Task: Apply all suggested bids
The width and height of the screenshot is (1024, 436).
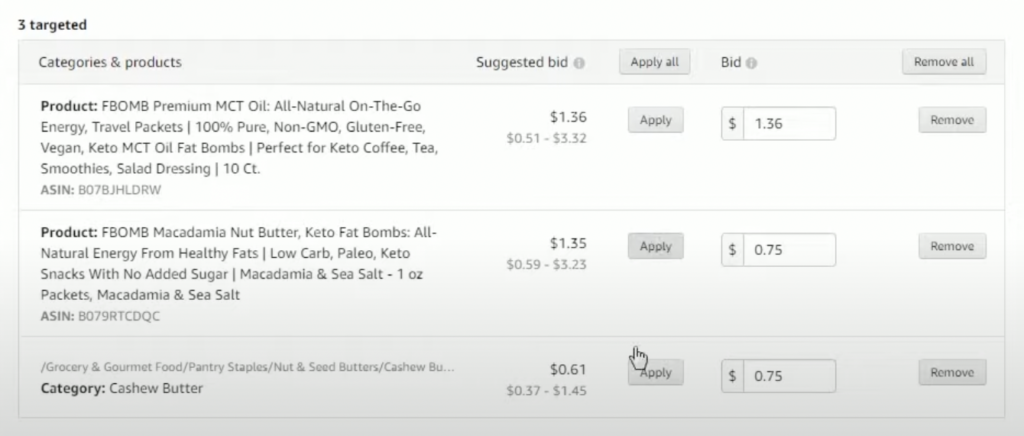Action: click(654, 62)
